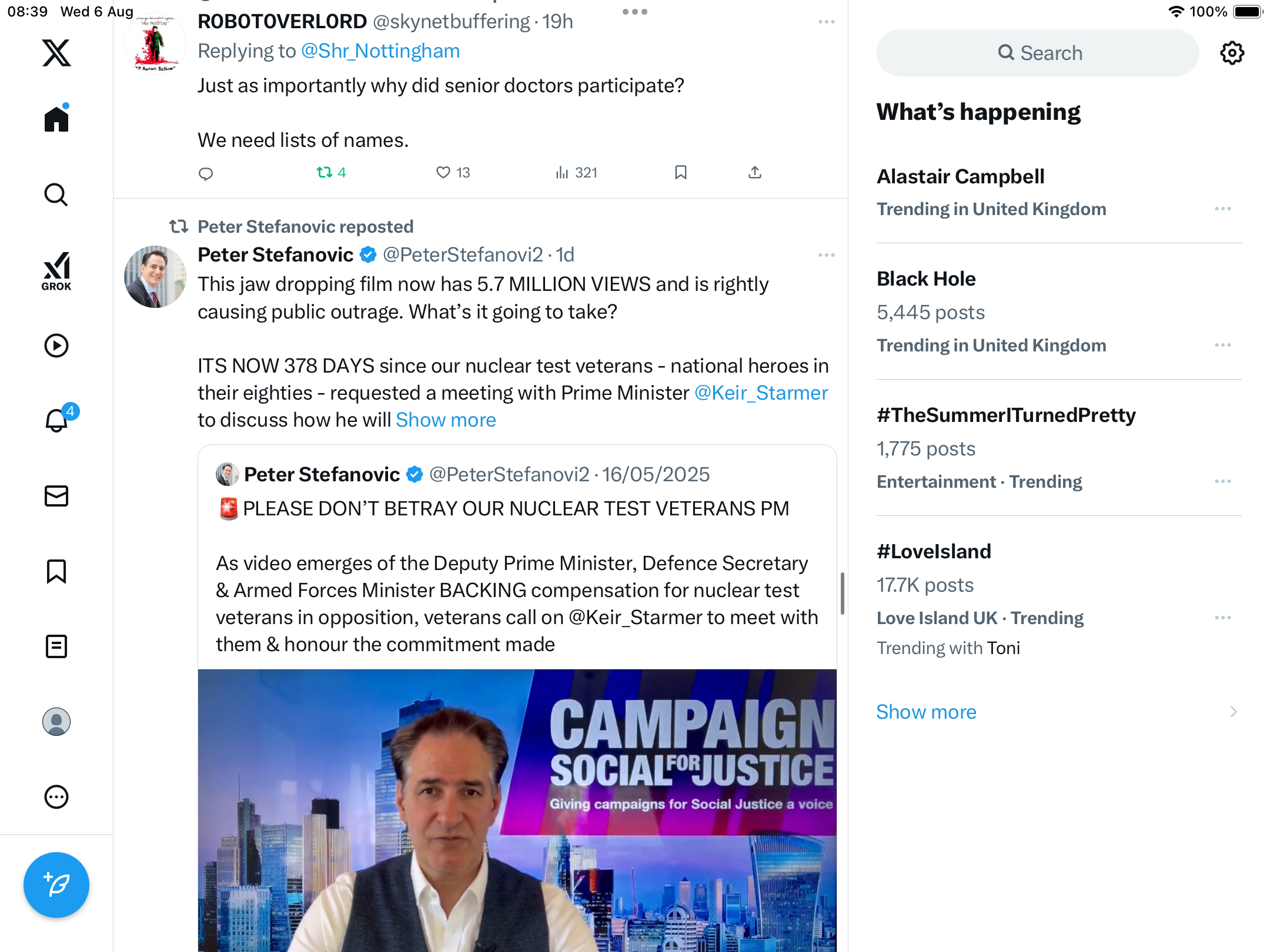Viewport: 1270px width, 952px height.
Task: Toggle repost on ROBOTOVERLORD reply
Action: pyautogui.click(x=325, y=172)
